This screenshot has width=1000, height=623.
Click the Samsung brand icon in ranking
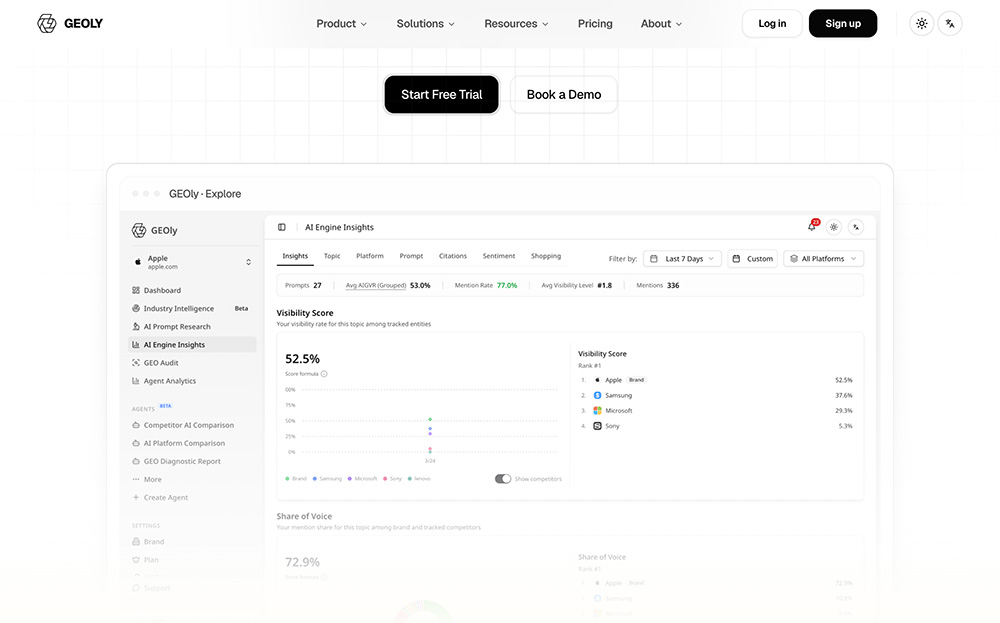pyautogui.click(x=598, y=395)
